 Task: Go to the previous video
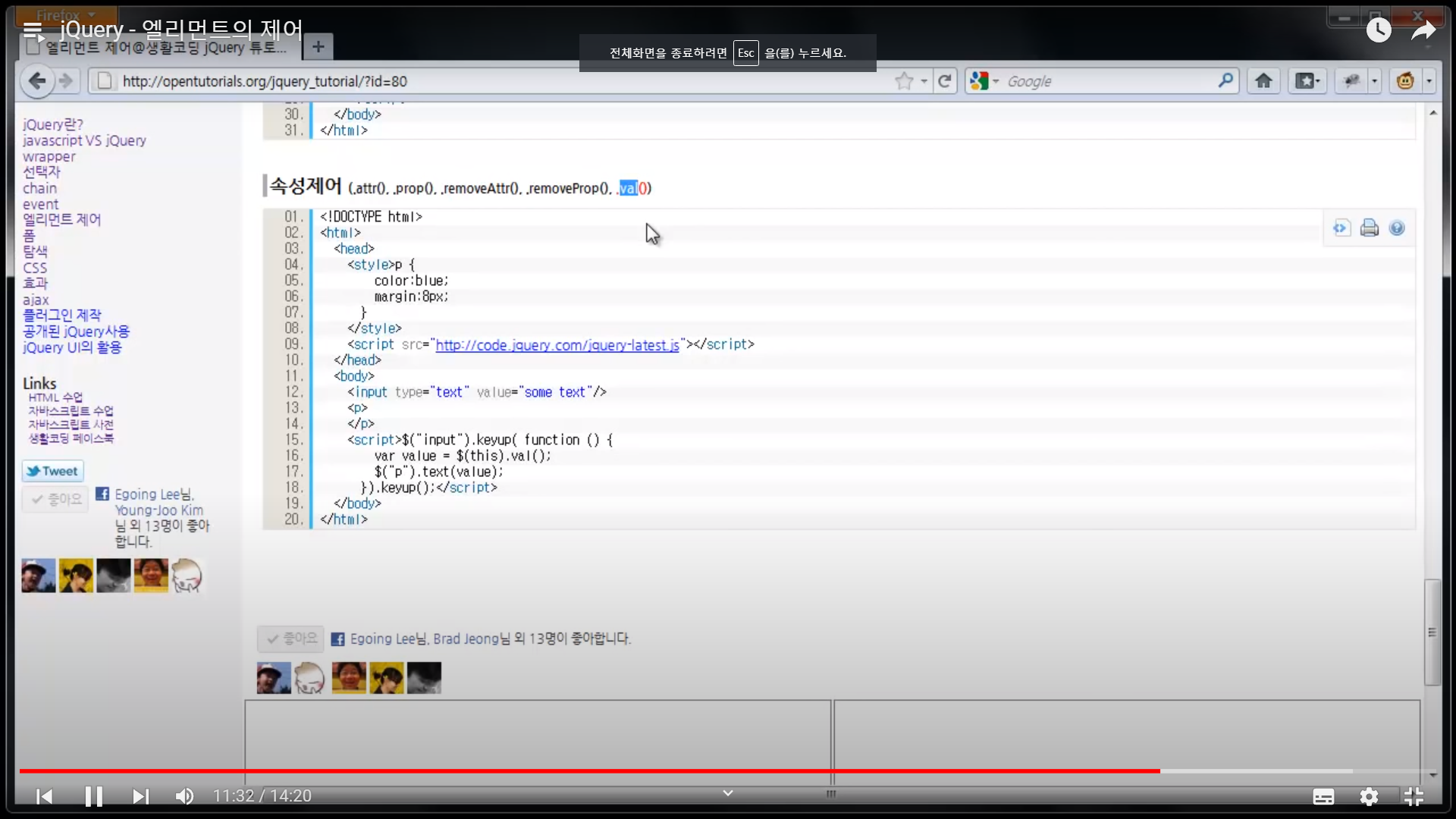(x=45, y=796)
